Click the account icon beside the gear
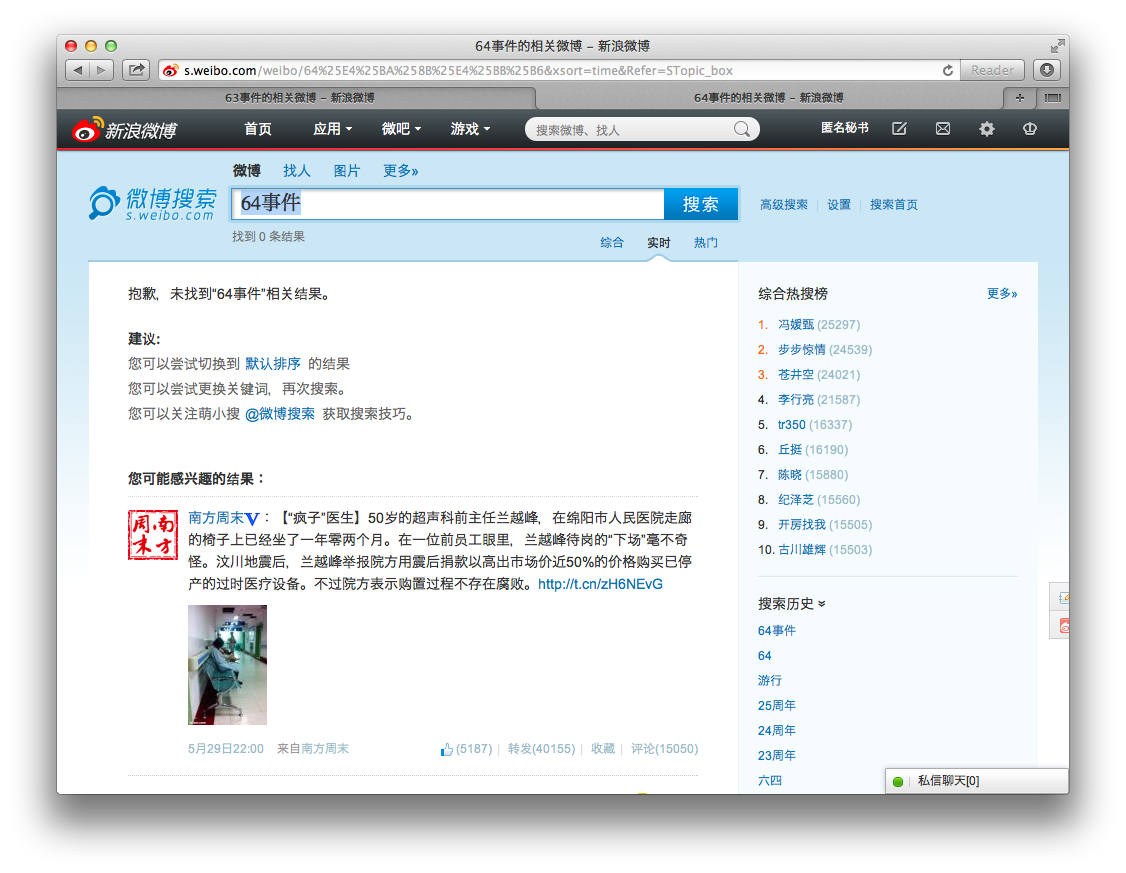The height and width of the screenshot is (873, 1126). [1030, 129]
